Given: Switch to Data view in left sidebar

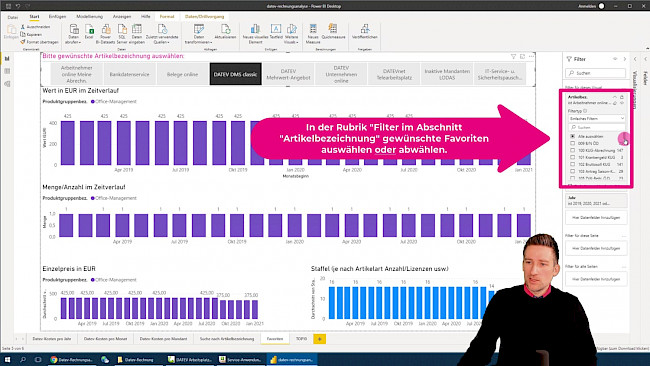Looking at the screenshot, I should [7, 71].
